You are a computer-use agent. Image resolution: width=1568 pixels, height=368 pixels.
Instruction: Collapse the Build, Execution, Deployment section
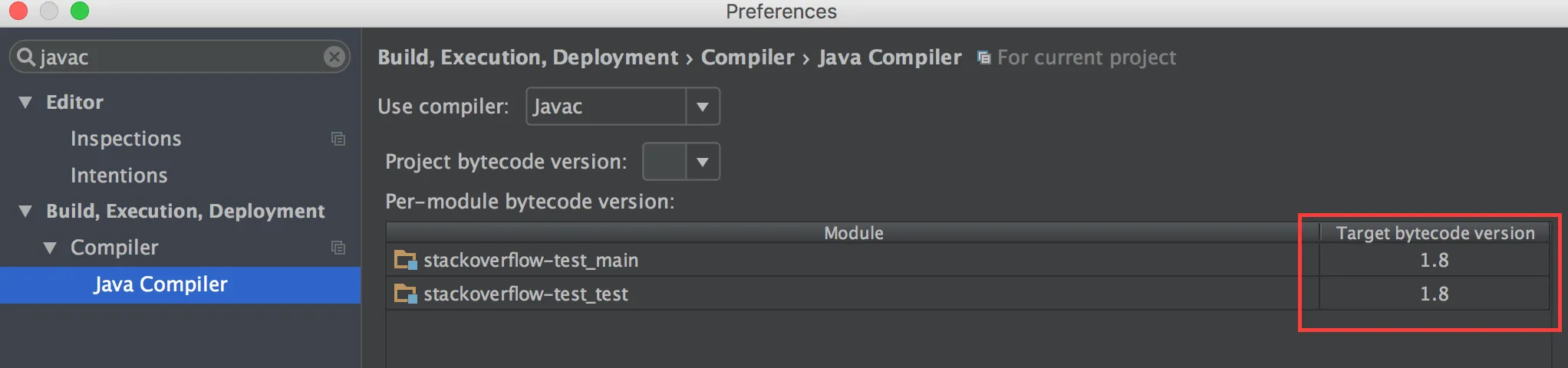tap(25, 211)
